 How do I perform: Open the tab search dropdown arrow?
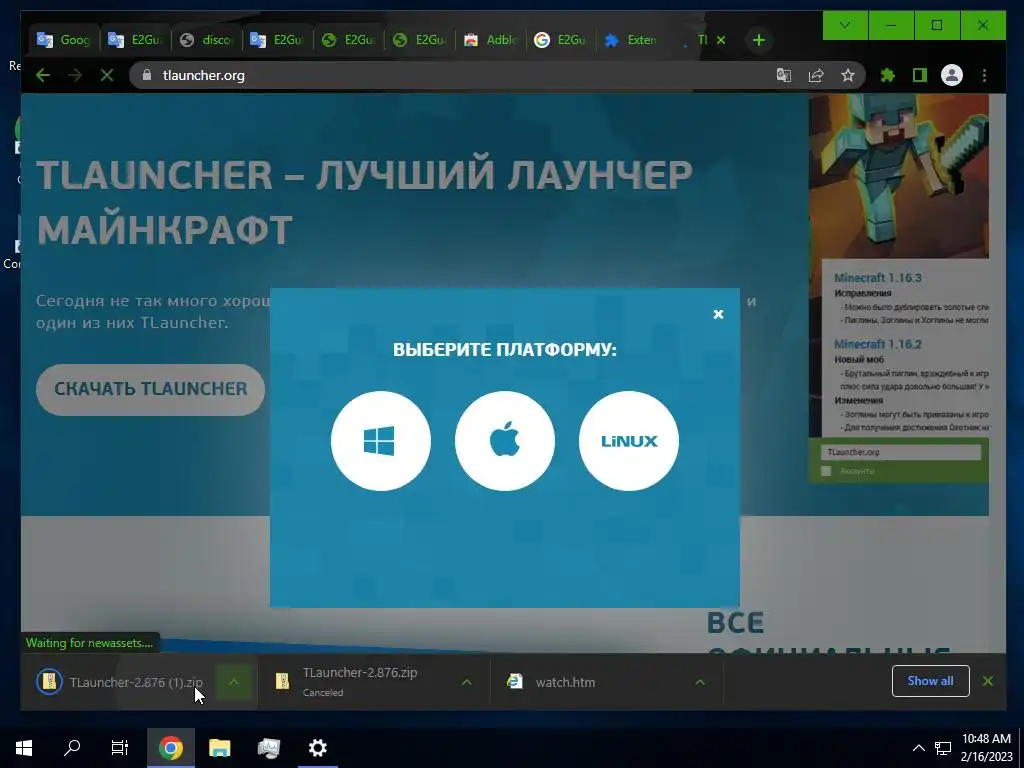(845, 25)
